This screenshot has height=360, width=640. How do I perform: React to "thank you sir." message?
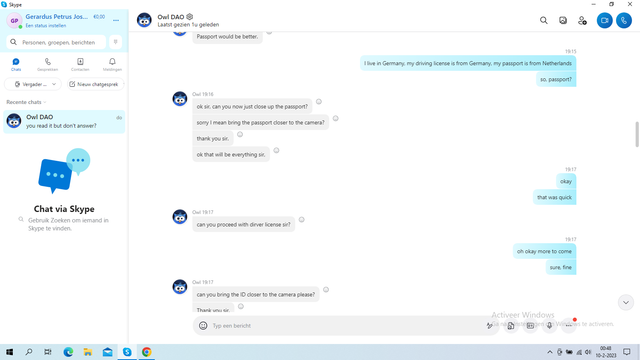240,134
